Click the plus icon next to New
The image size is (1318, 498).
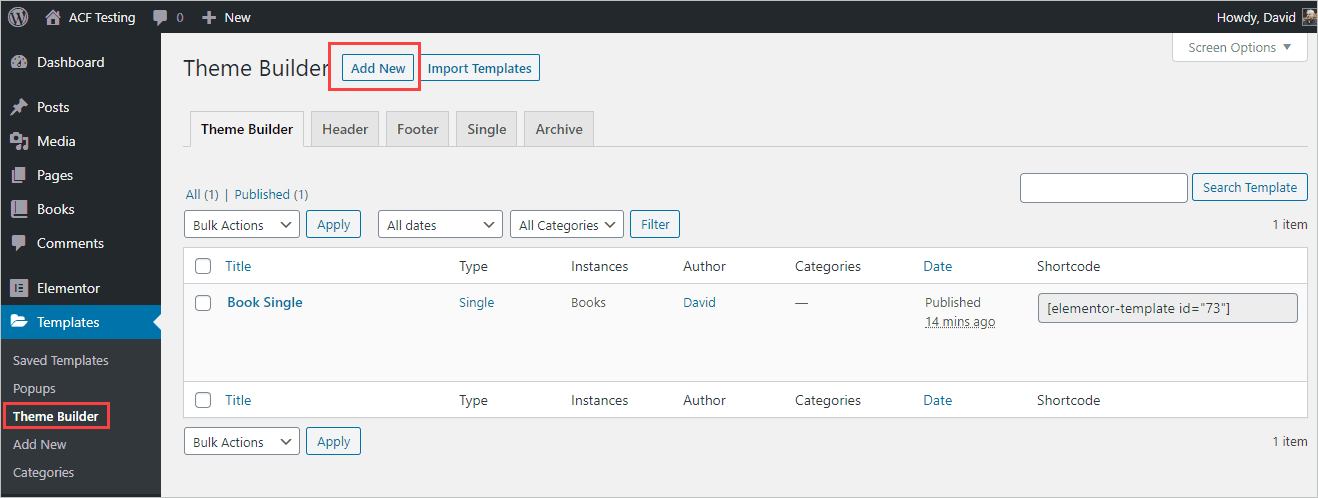[x=209, y=17]
